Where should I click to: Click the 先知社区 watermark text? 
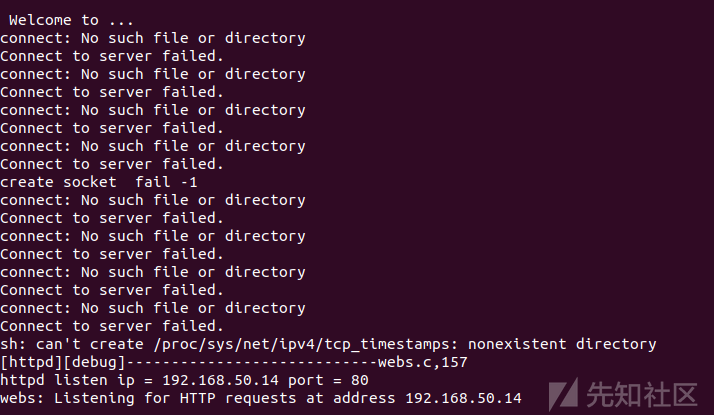point(642,395)
